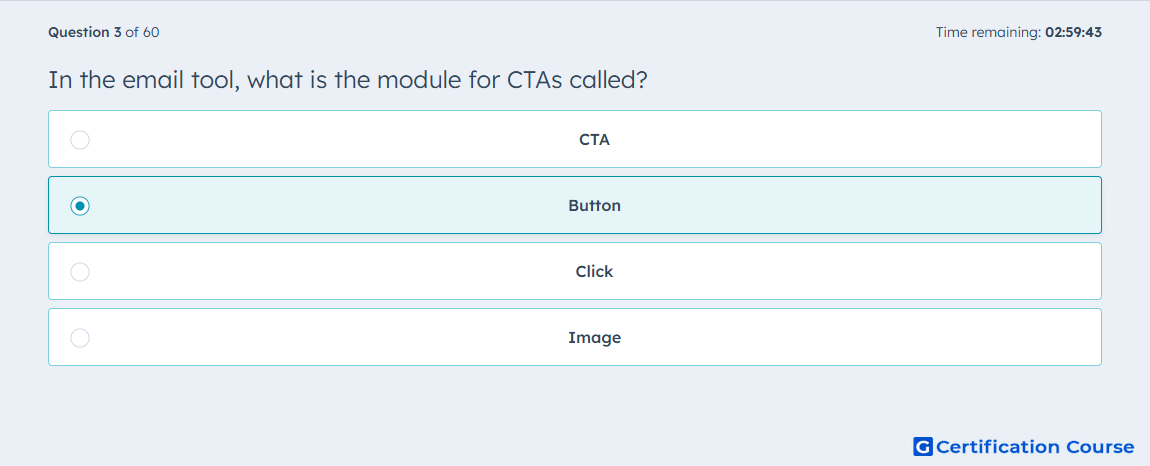The image size is (1150, 466).
Task: Click the G logo icon
Action: (923, 446)
